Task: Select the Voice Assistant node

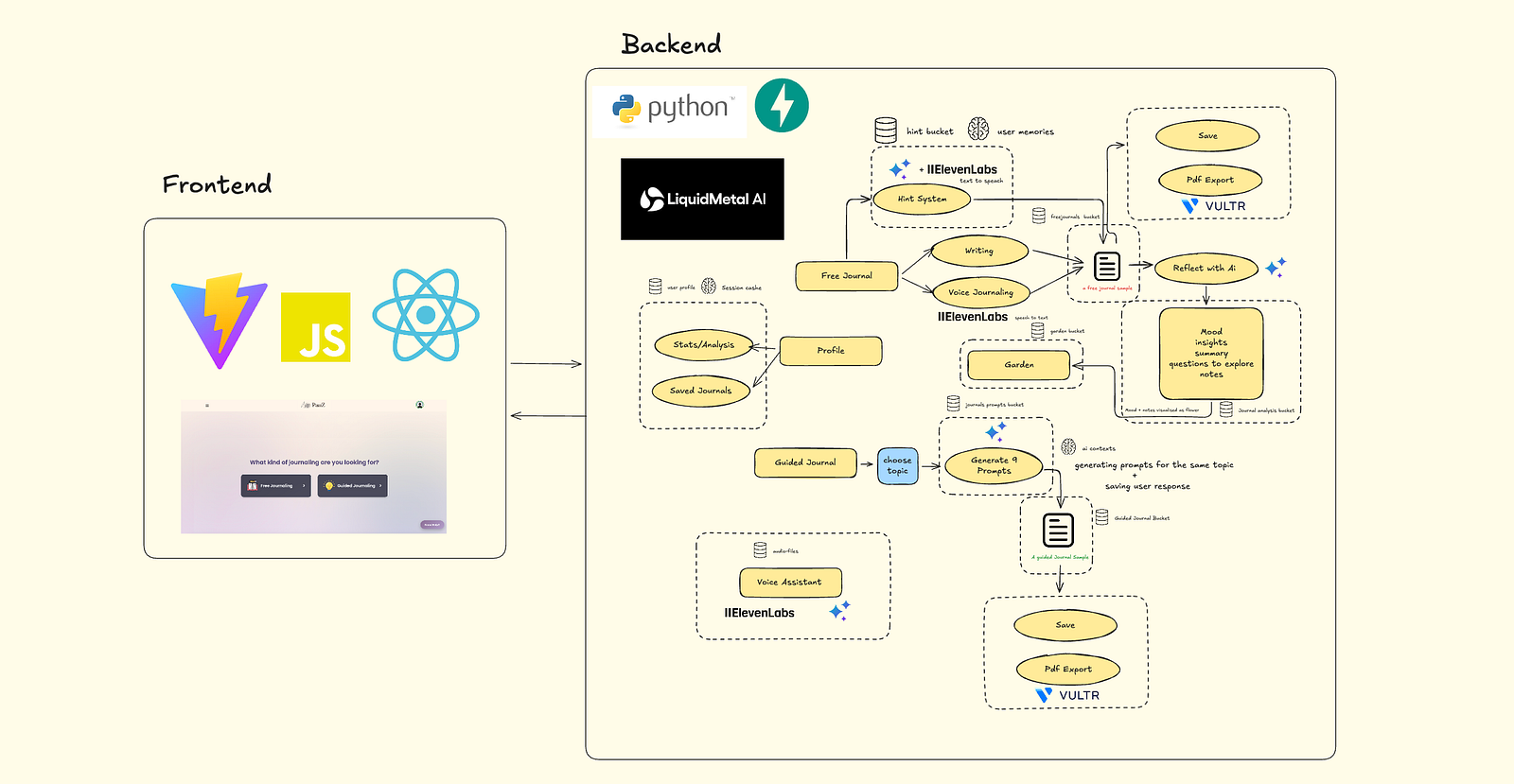Action: point(790,582)
